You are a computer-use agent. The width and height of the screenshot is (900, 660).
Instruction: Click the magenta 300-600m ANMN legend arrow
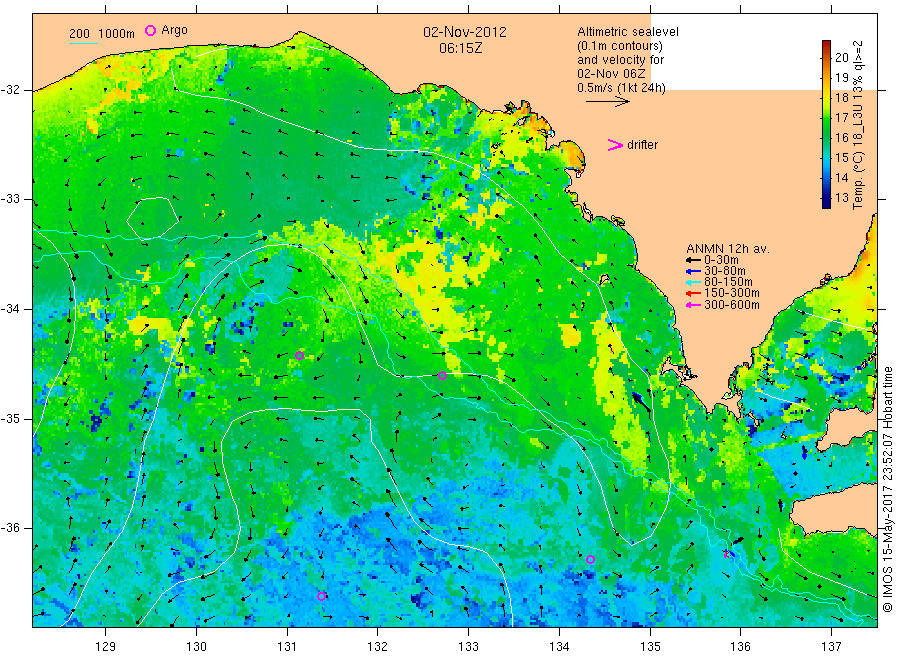(693, 305)
